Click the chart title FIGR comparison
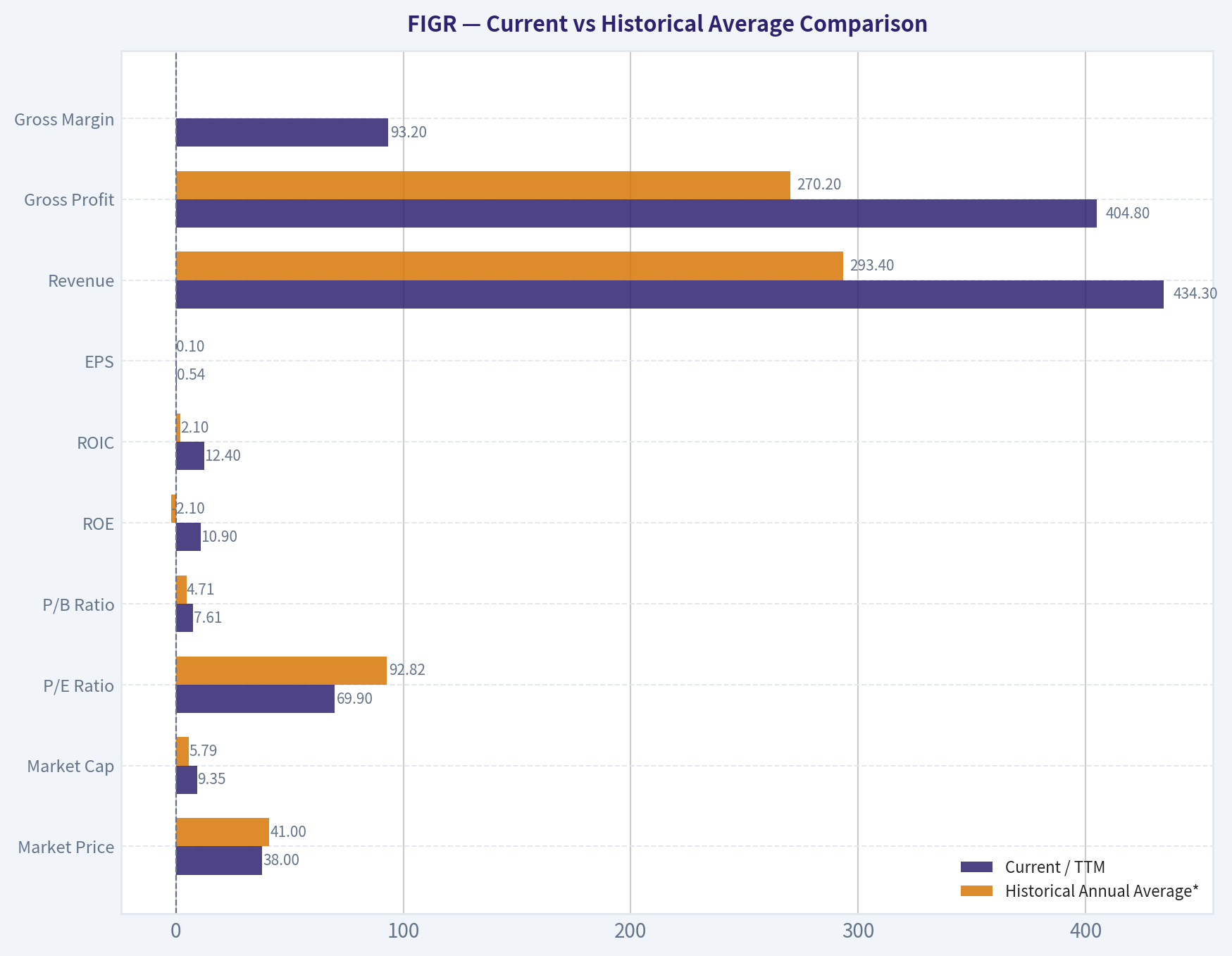The image size is (1232, 956). 667,24
